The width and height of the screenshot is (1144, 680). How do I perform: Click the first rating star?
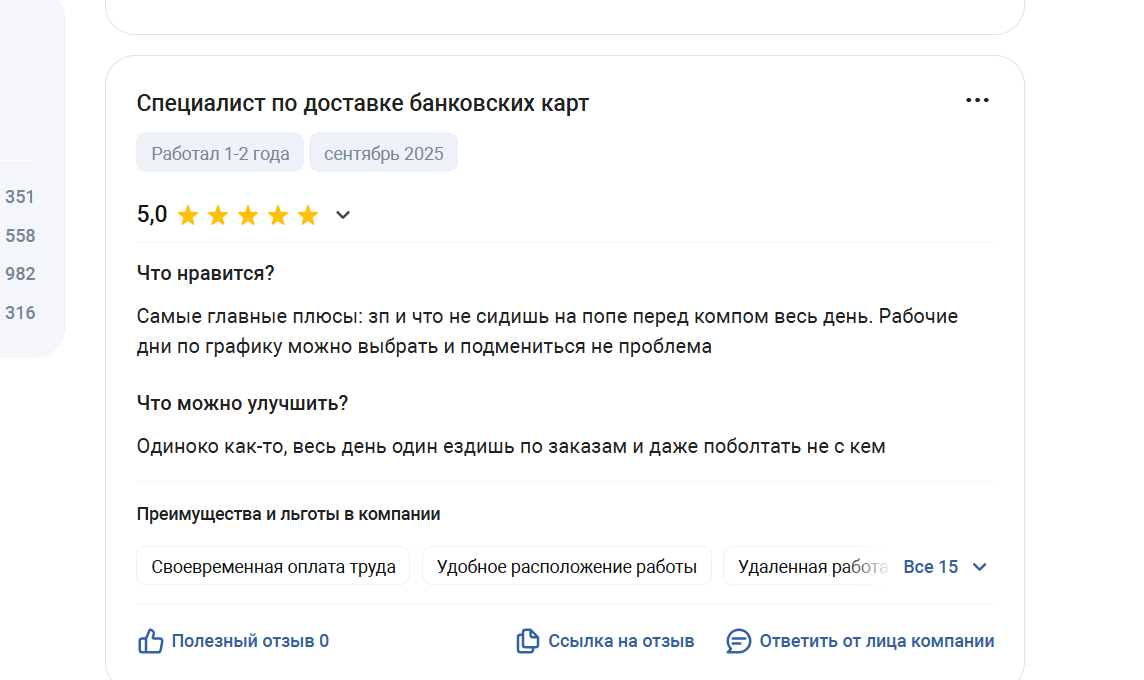188,215
